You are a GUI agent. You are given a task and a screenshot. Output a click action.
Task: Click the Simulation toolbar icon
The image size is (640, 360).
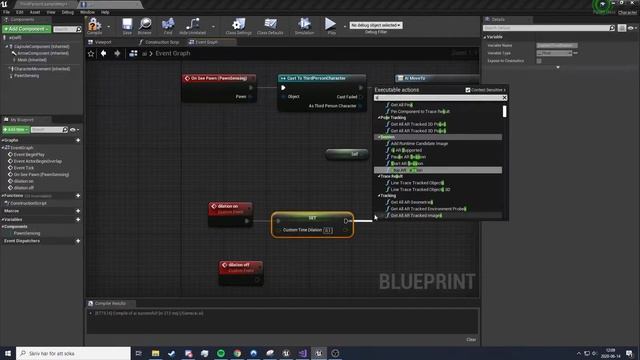(x=304, y=24)
